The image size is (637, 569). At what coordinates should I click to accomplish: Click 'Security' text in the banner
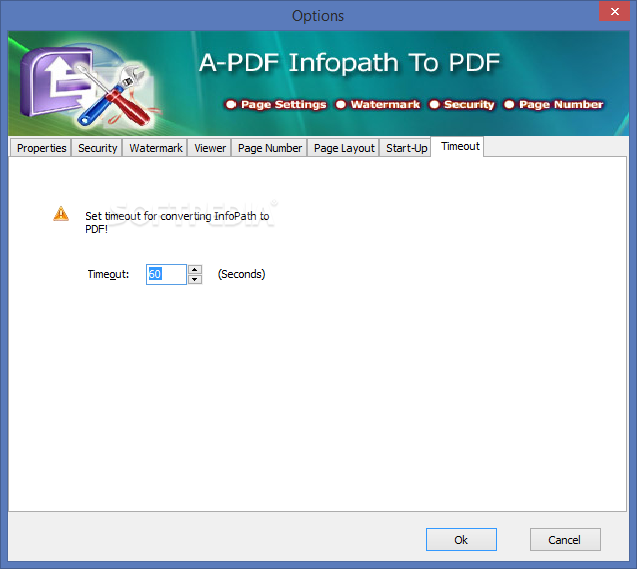(469, 104)
